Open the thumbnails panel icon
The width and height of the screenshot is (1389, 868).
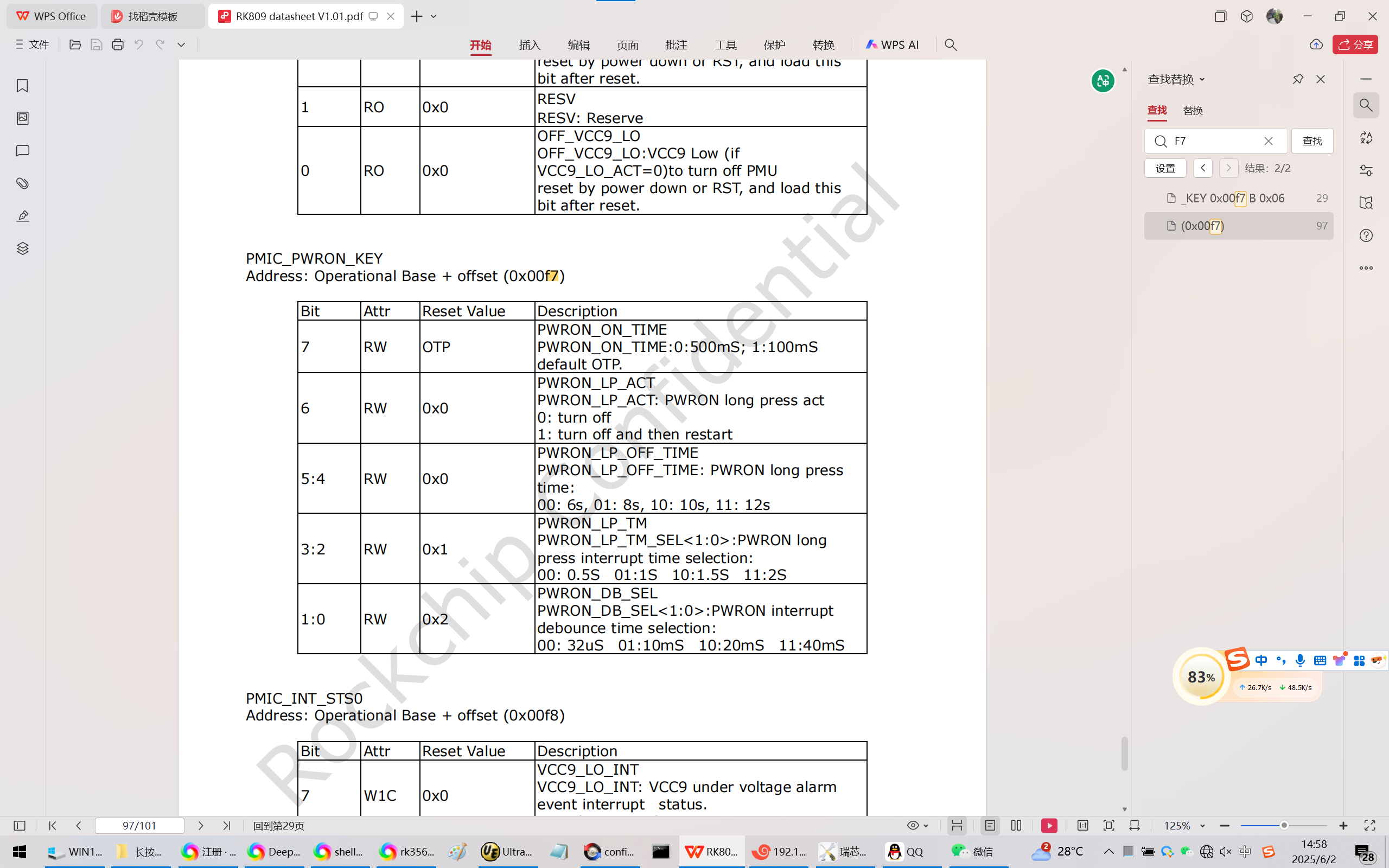click(22, 118)
